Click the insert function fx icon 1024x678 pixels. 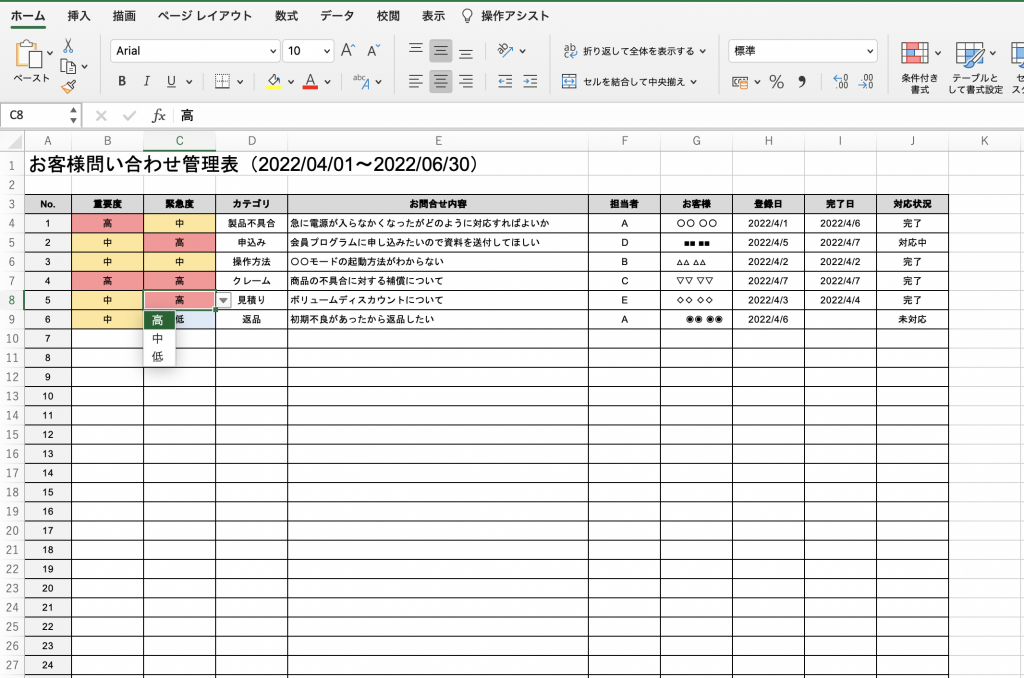[x=158, y=116]
